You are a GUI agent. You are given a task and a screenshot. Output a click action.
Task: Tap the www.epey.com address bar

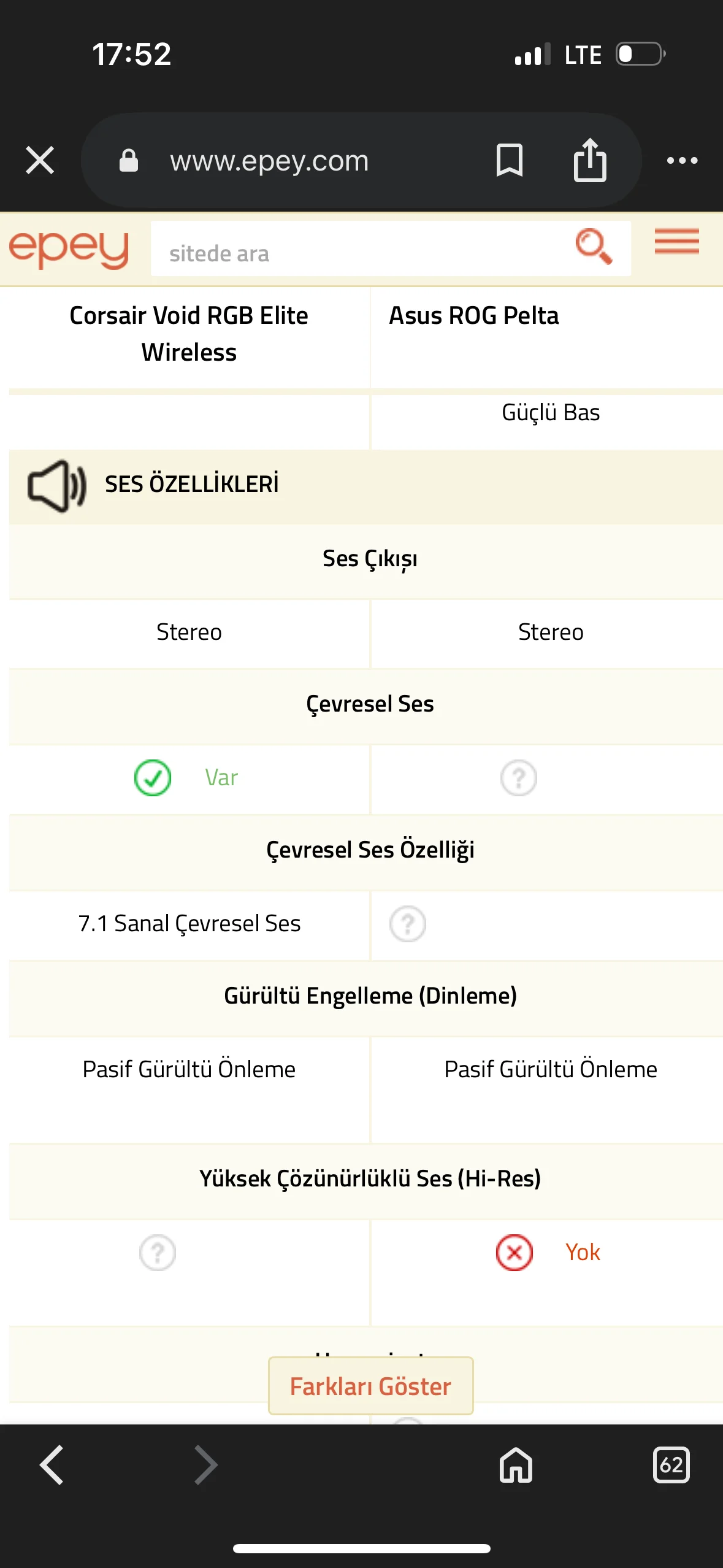pyautogui.click(x=270, y=161)
